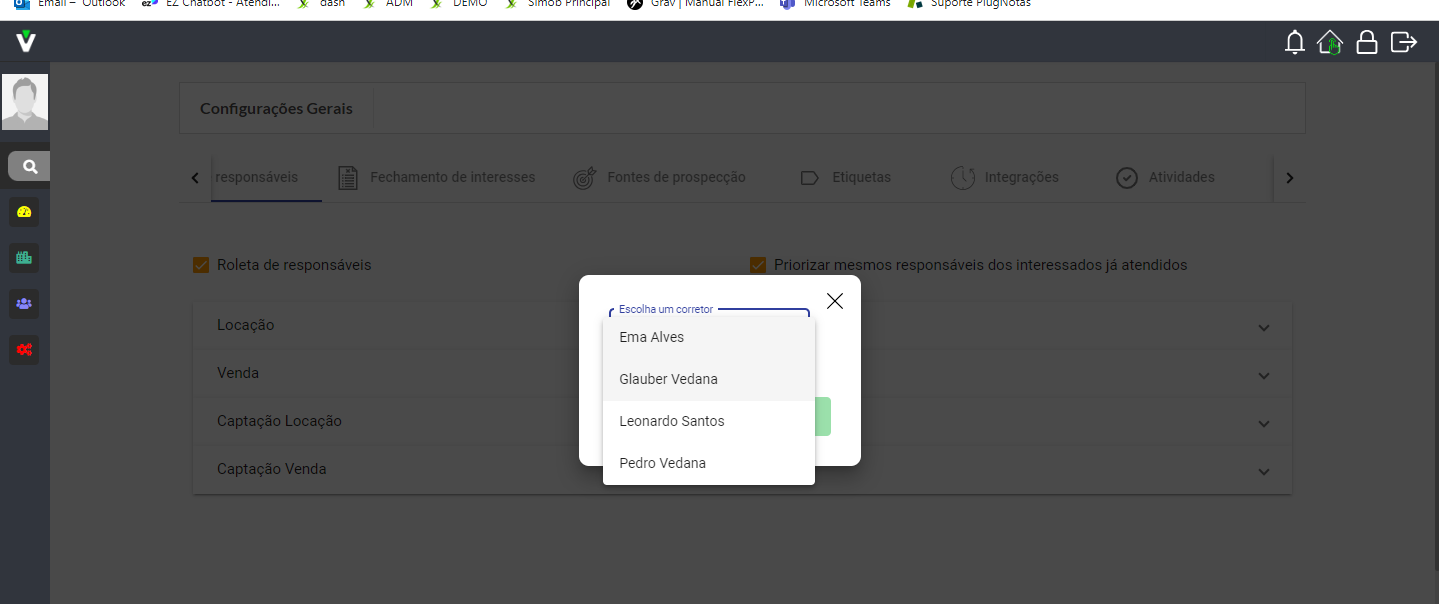This screenshot has width=1439, height=604.
Task: Toggle Roleta de responsáveis checkbox
Action: point(201,265)
